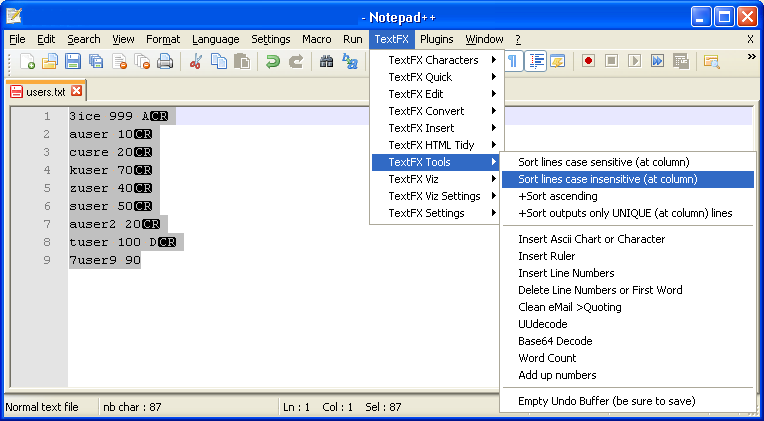
Task: Expand the TextFX Edit submenu
Action: pos(437,94)
